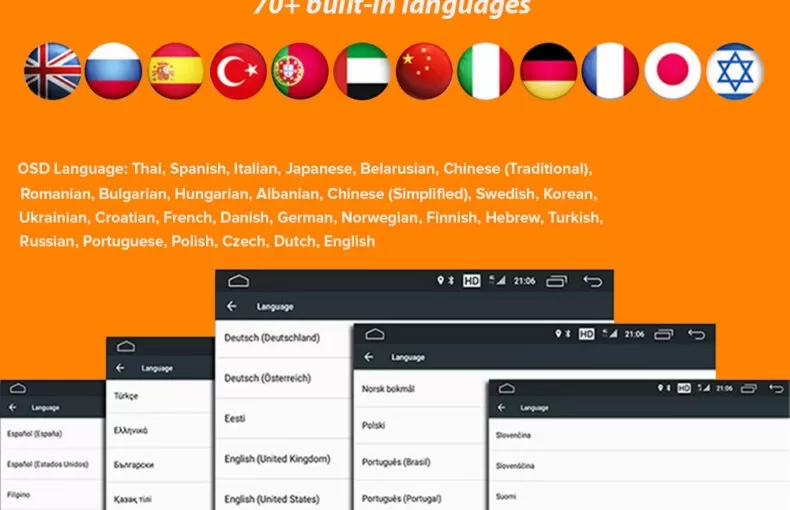Click the German flag icon
Screen dimensions: 790x510
pos(548,71)
